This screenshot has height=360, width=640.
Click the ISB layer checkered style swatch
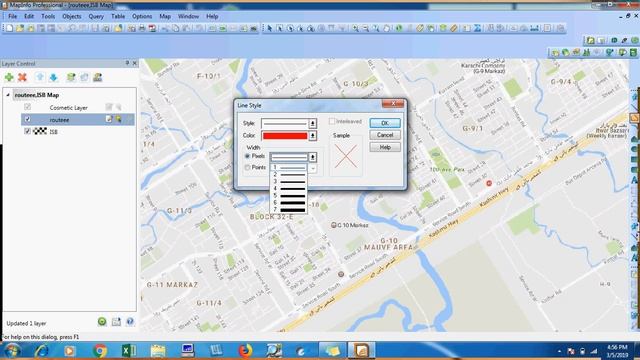(40, 131)
